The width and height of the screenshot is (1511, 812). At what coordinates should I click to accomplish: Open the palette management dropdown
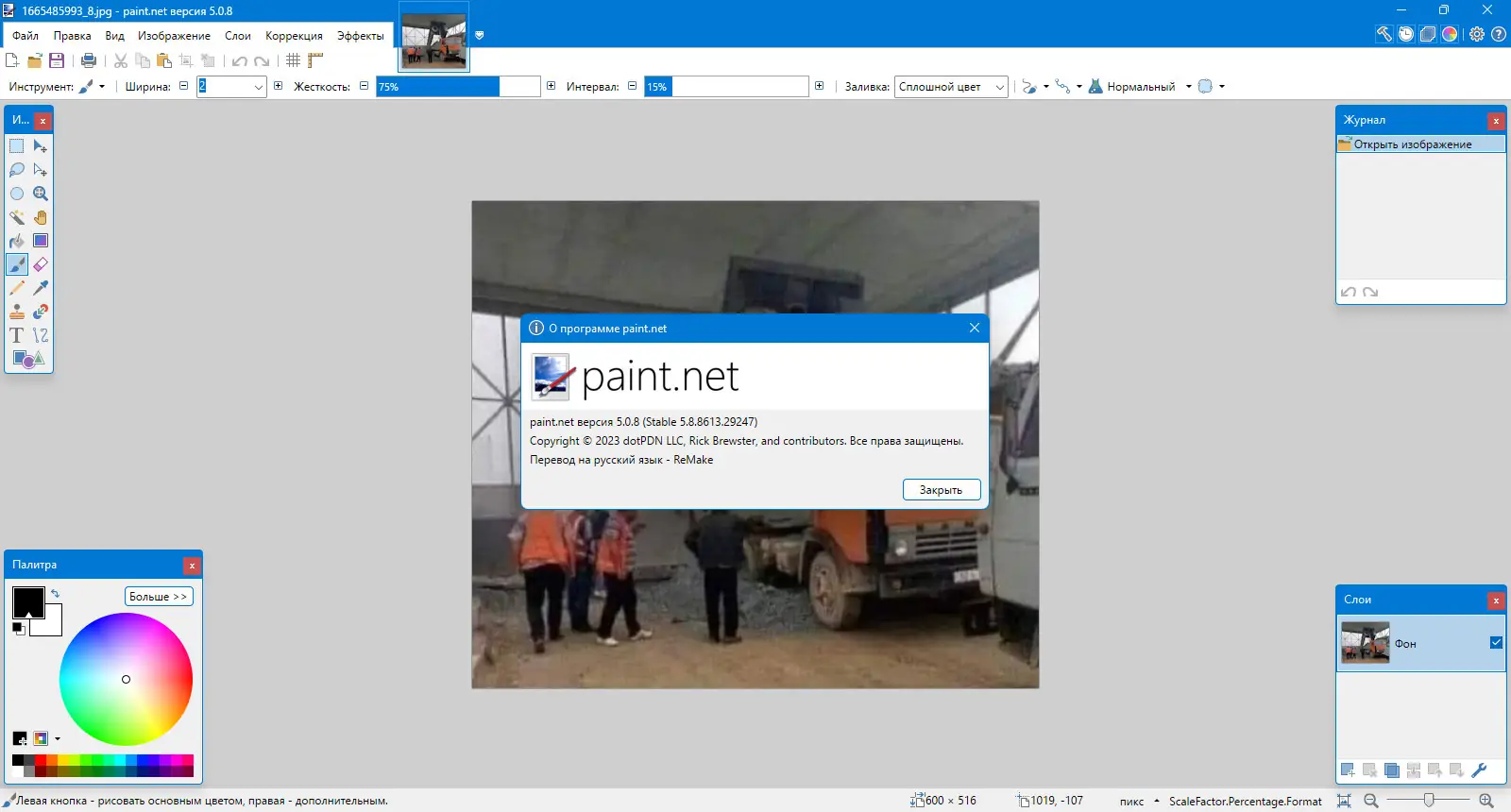58,738
